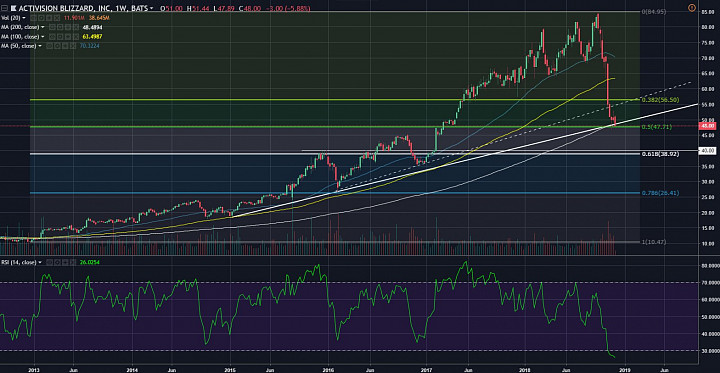Select the MA (50, close) legend label
The height and width of the screenshot is (373, 720).
click(18, 46)
